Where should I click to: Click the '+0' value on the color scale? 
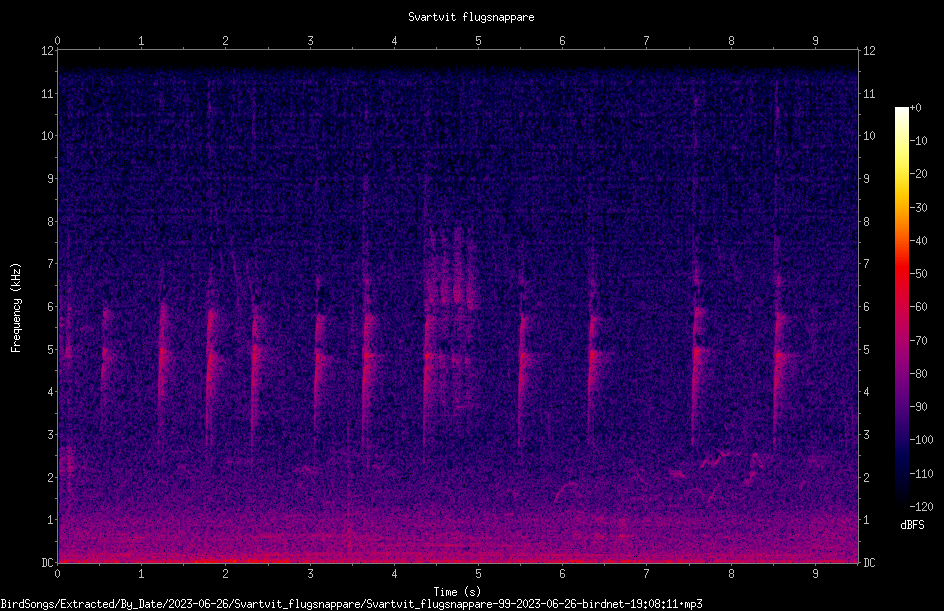coord(915,108)
